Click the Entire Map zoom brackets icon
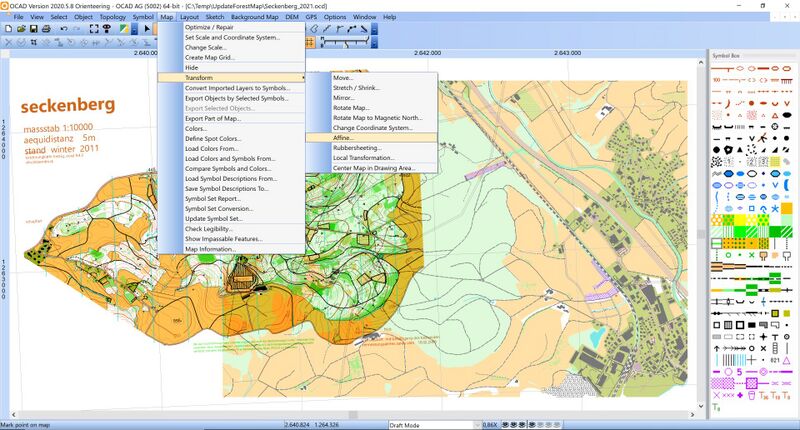The image size is (800, 430). coord(94,29)
